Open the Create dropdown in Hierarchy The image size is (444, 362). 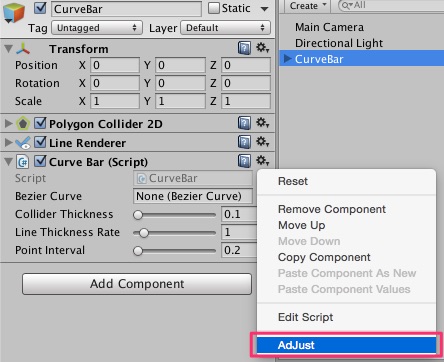pos(306,6)
